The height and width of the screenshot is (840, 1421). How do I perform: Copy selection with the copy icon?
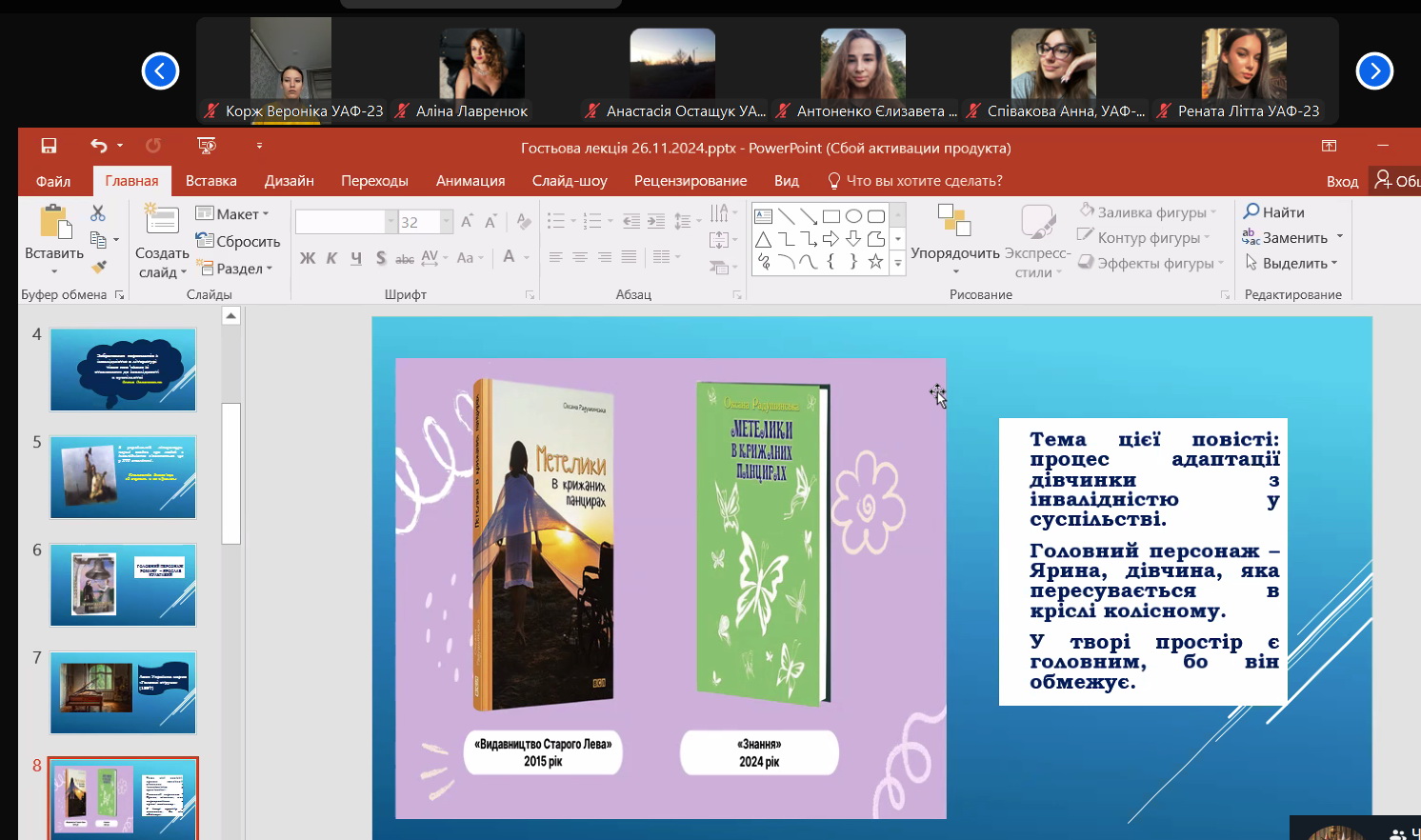coord(97,240)
